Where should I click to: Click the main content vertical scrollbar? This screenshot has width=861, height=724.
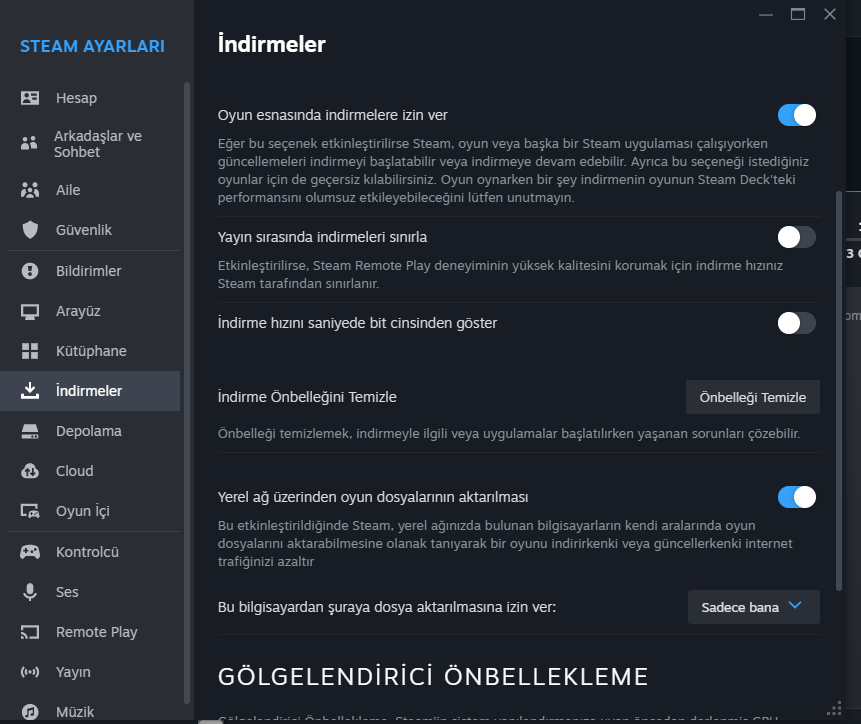click(x=838, y=391)
